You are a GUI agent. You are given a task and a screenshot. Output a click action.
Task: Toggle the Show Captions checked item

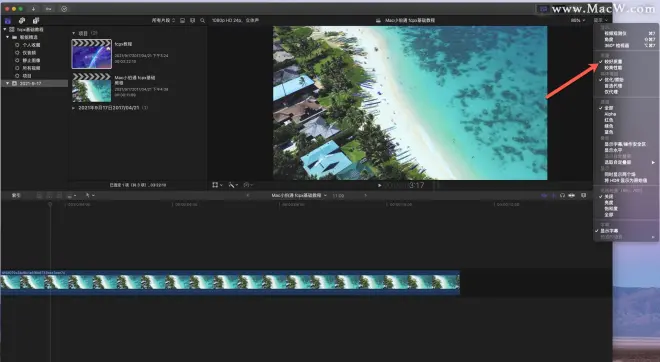609,231
